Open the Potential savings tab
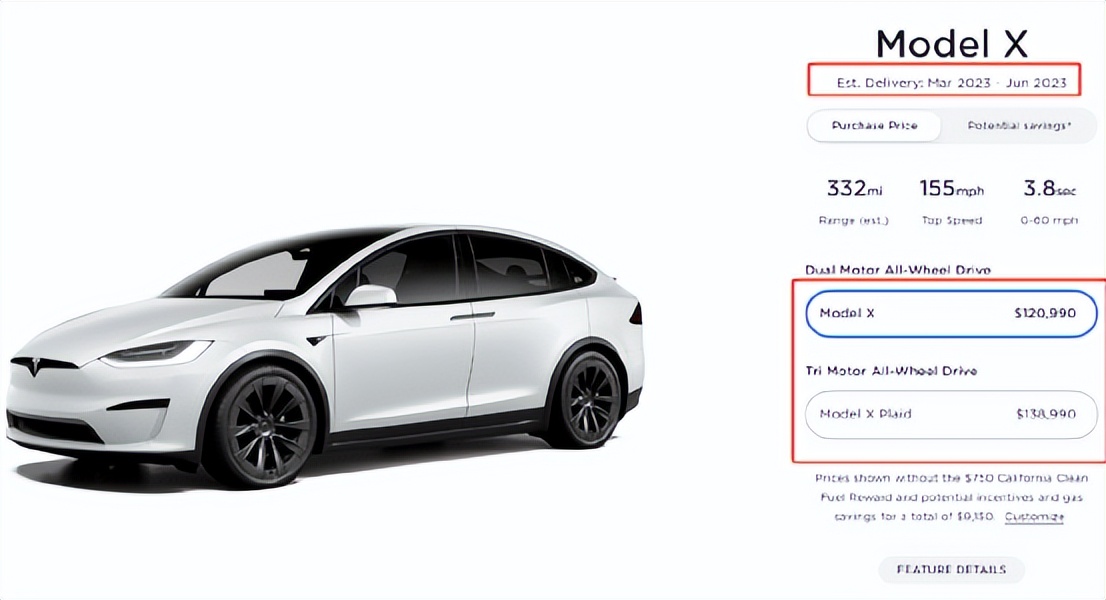Screen dimensions: 1106x600 pyautogui.click(x=1019, y=126)
